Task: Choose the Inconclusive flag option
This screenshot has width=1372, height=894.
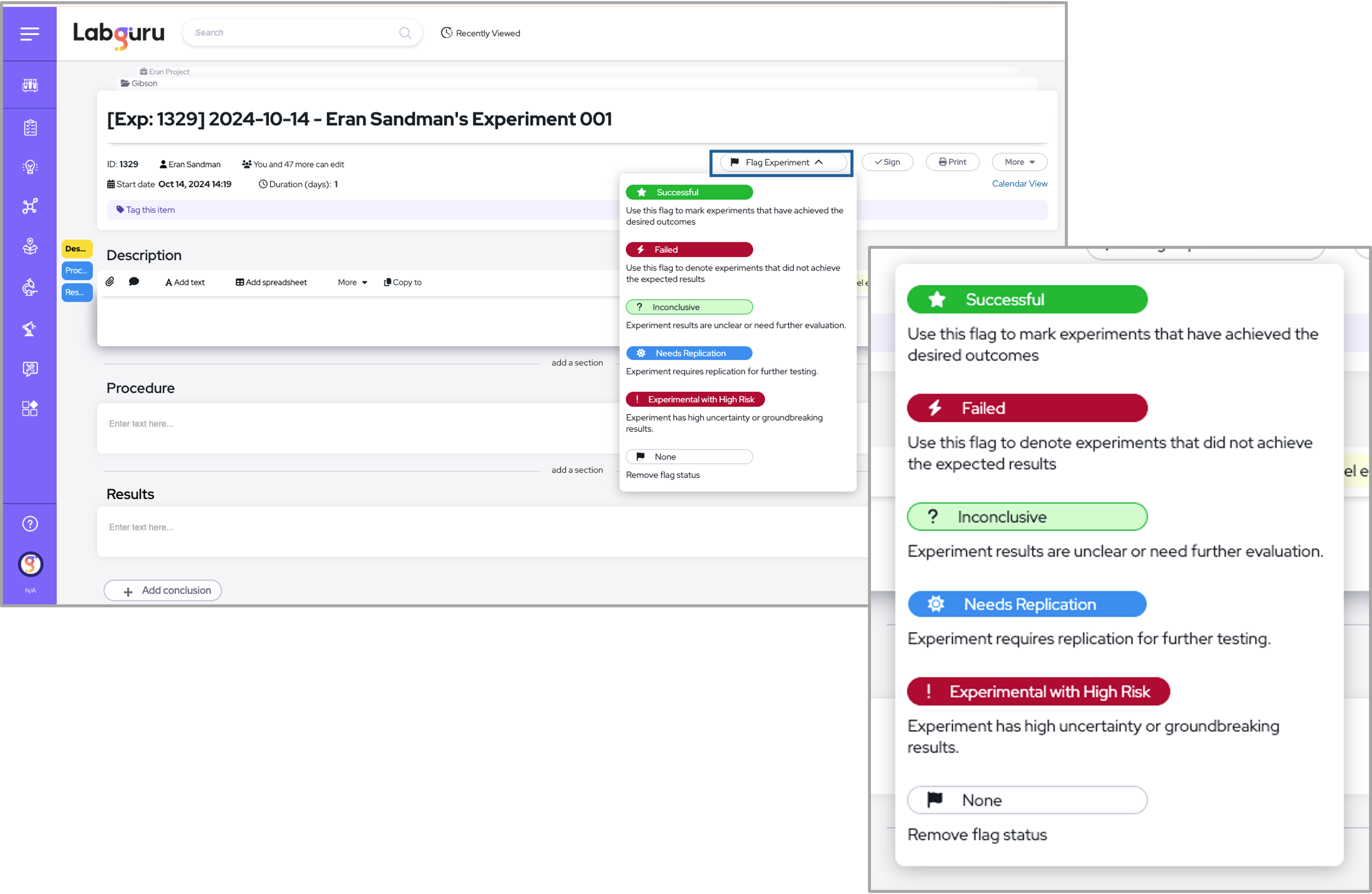Action: pos(689,307)
